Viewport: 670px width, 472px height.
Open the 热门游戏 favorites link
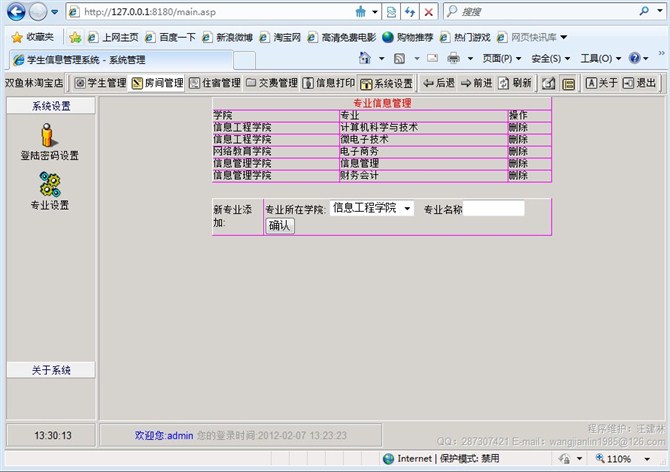[465, 37]
